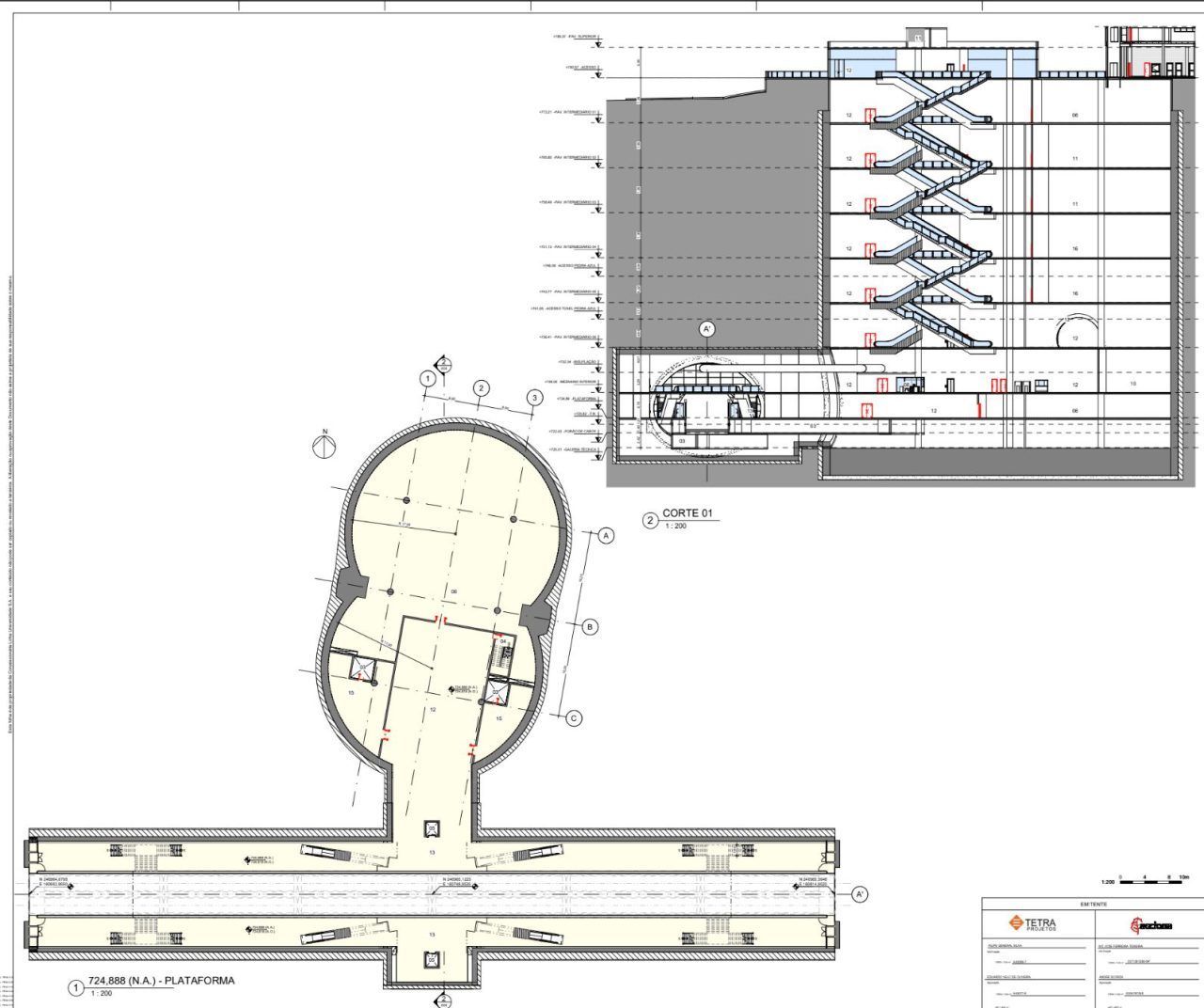
Task: Select the view number 1 circle by Plataforma title
Action: [x=76, y=988]
